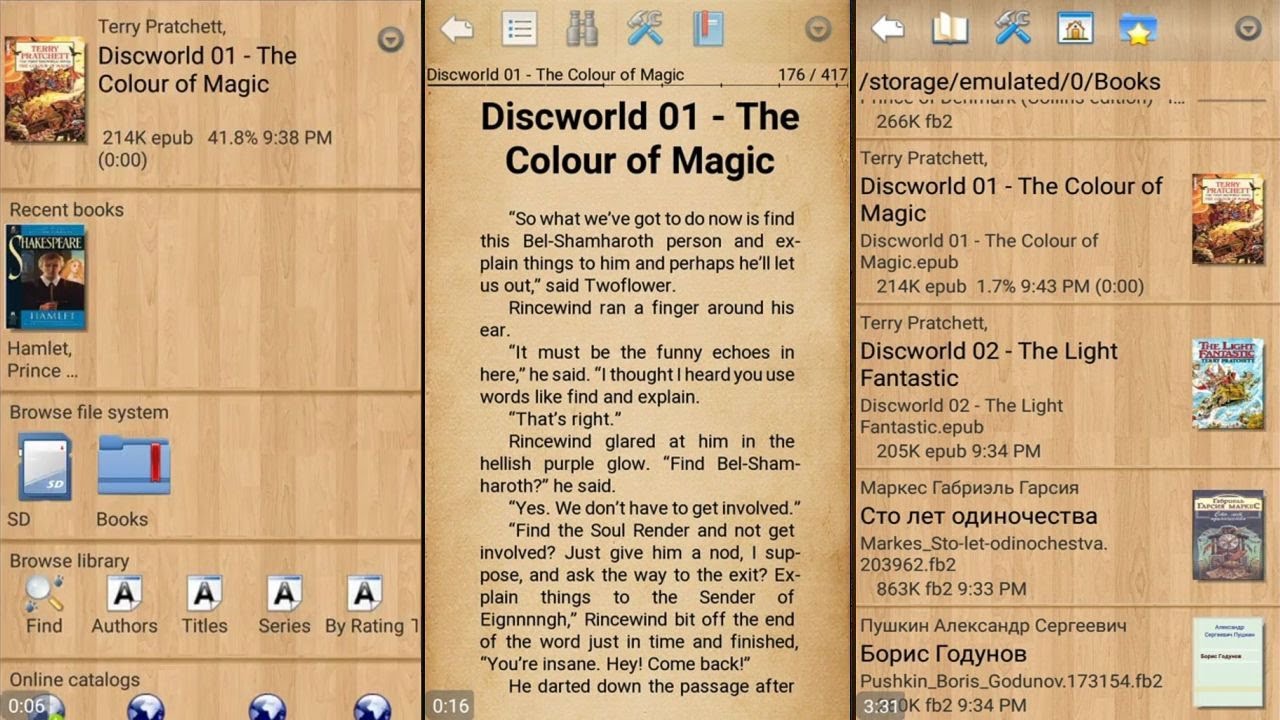
Task: Tap The Colour of Magic cover in the file list
Action: pos(1227,220)
